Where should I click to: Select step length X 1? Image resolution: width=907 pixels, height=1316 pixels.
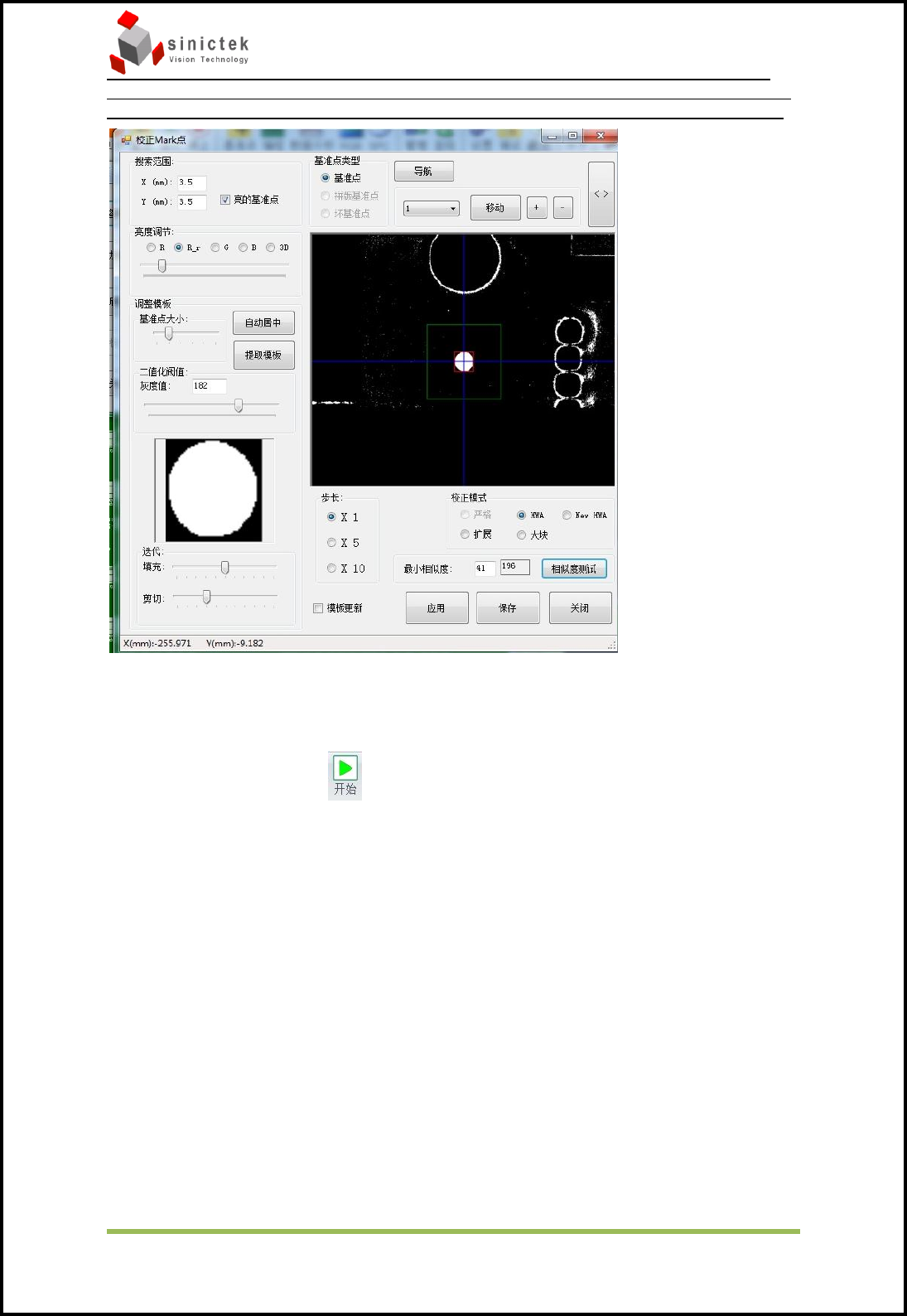(x=331, y=517)
